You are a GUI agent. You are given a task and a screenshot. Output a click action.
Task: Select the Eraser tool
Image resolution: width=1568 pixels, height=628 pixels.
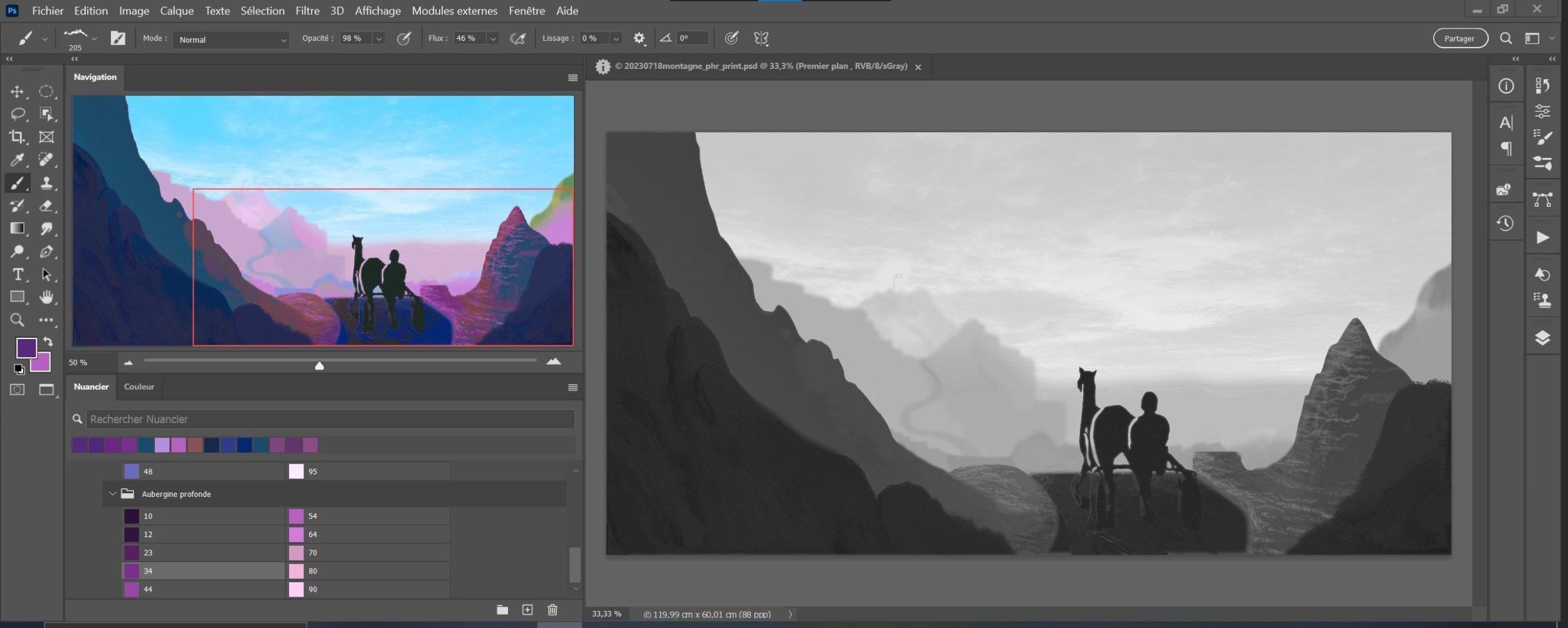46,206
